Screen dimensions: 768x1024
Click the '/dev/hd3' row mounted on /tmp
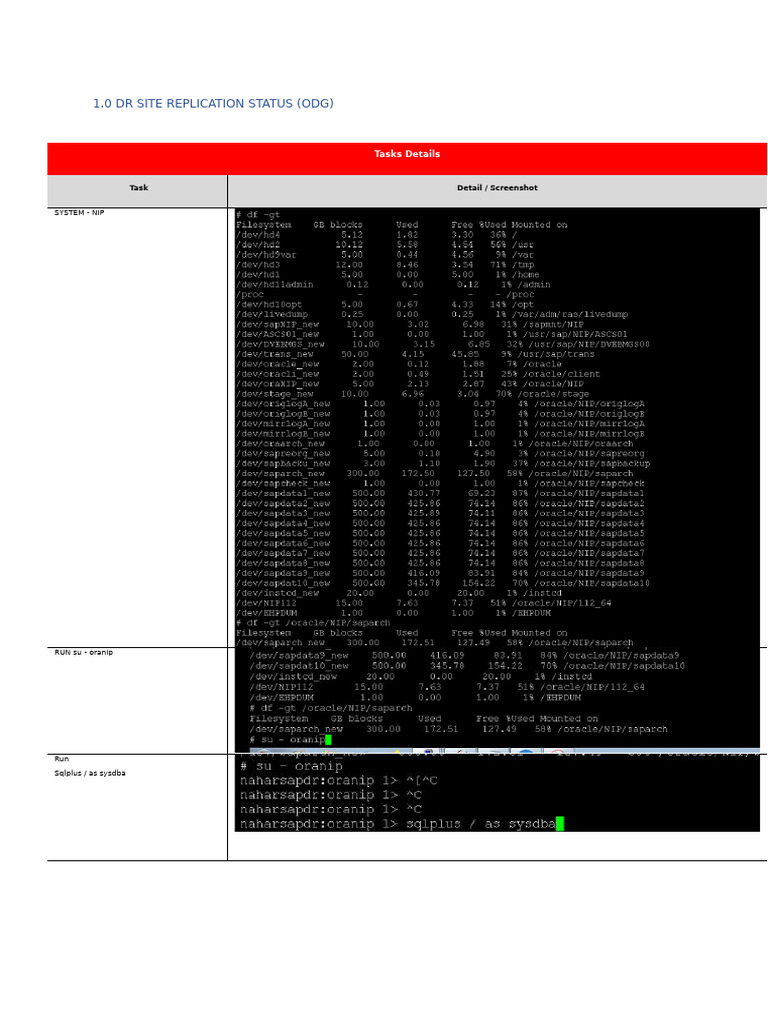pos(385,264)
